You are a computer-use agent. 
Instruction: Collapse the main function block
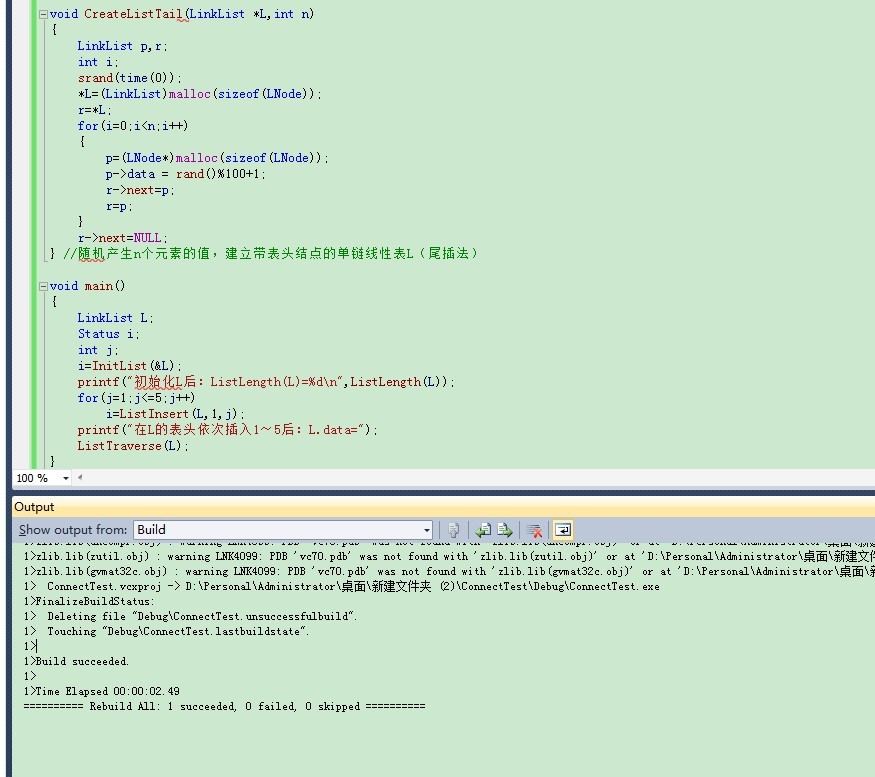43,286
